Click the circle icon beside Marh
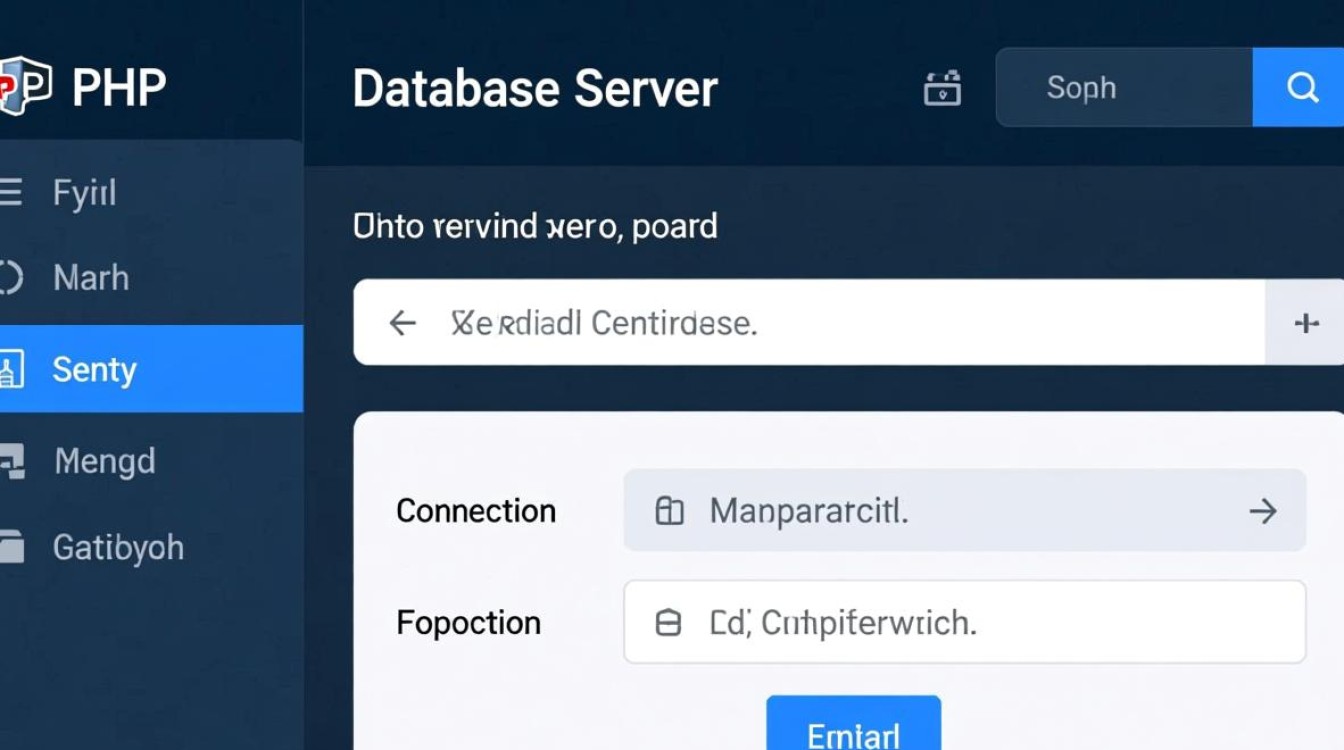Viewport: 1344px width, 750px height. 10,277
